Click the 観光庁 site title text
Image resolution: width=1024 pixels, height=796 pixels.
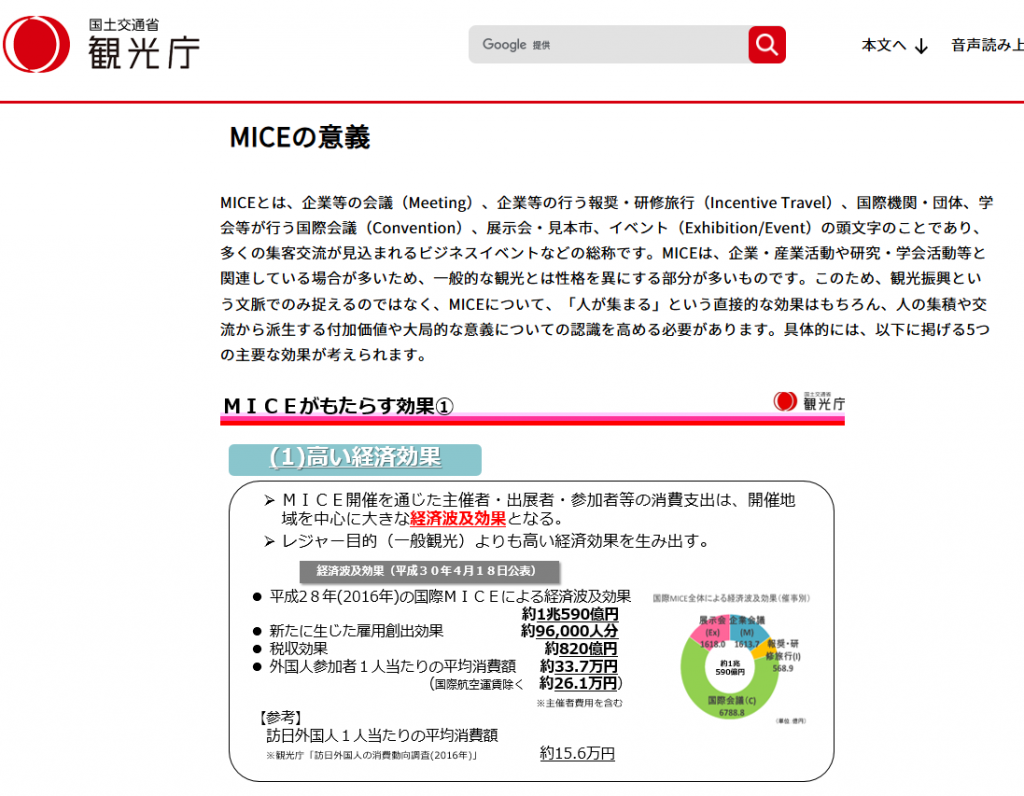(143, 50)
